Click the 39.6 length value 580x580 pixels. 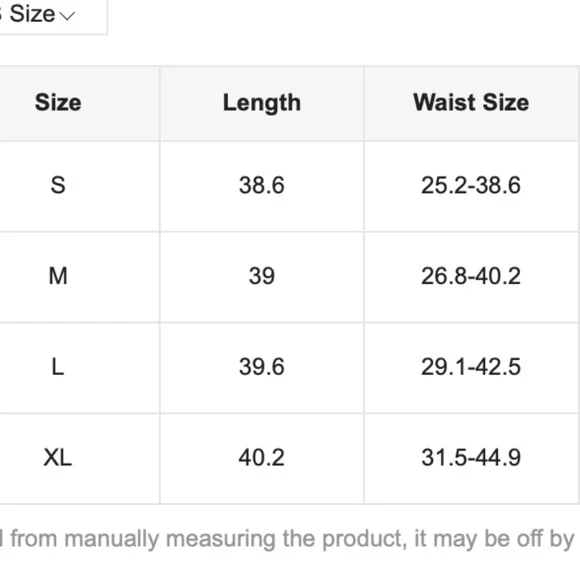tap(262, 367)
